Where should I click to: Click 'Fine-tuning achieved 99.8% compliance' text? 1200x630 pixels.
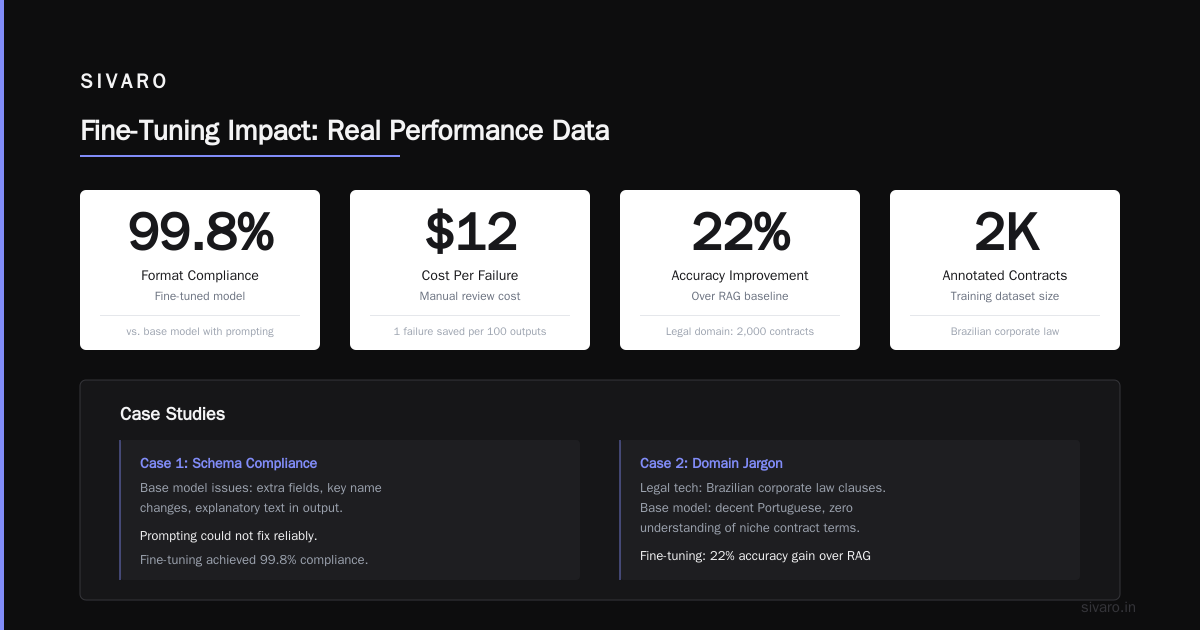(254, 559)
